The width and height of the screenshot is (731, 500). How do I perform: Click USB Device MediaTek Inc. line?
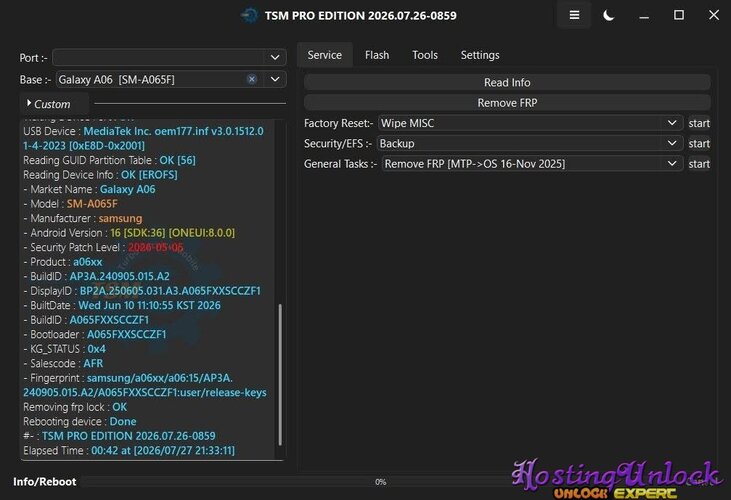(x=144, y=138)
